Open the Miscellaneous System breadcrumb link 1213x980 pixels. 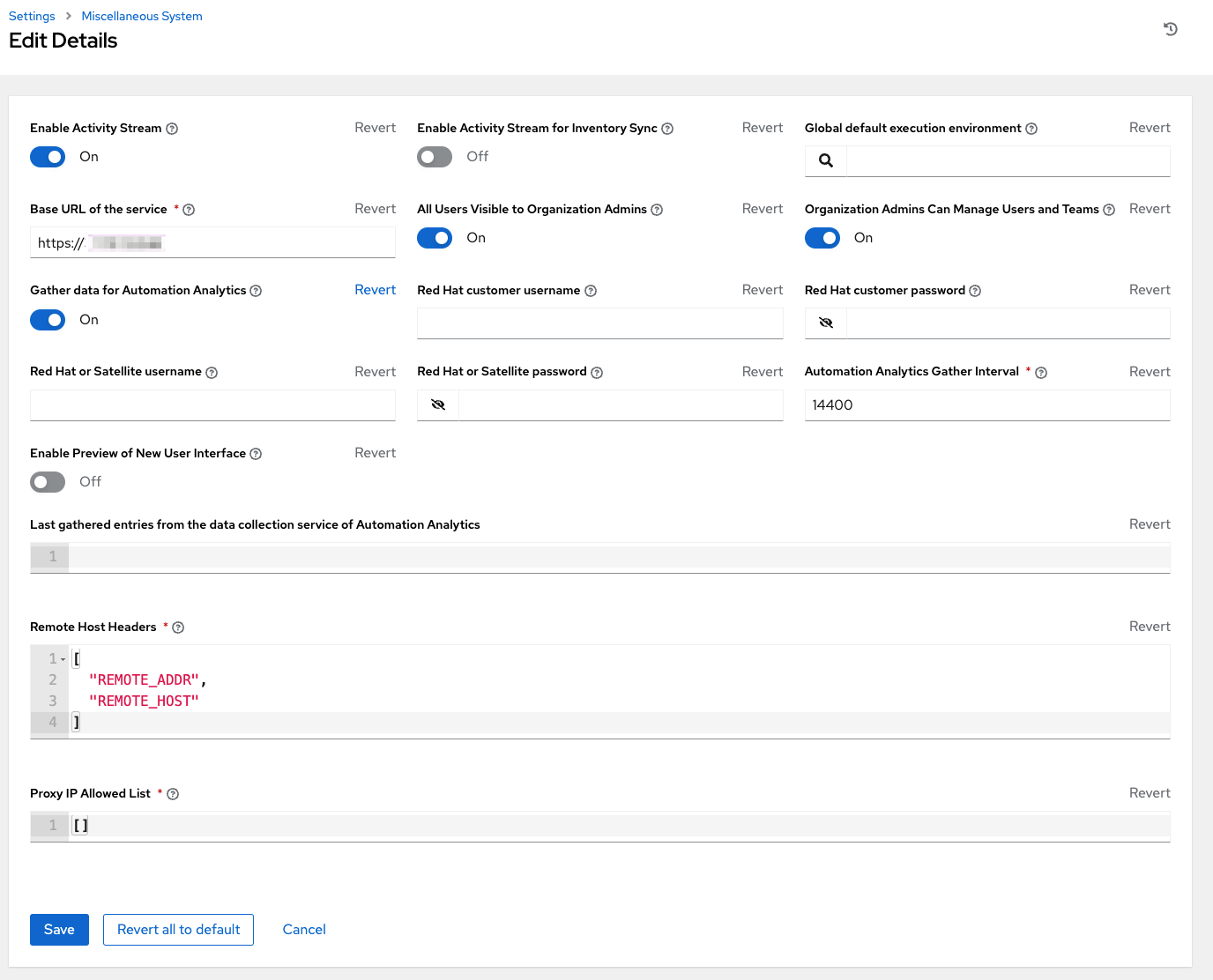click(141, 16)
